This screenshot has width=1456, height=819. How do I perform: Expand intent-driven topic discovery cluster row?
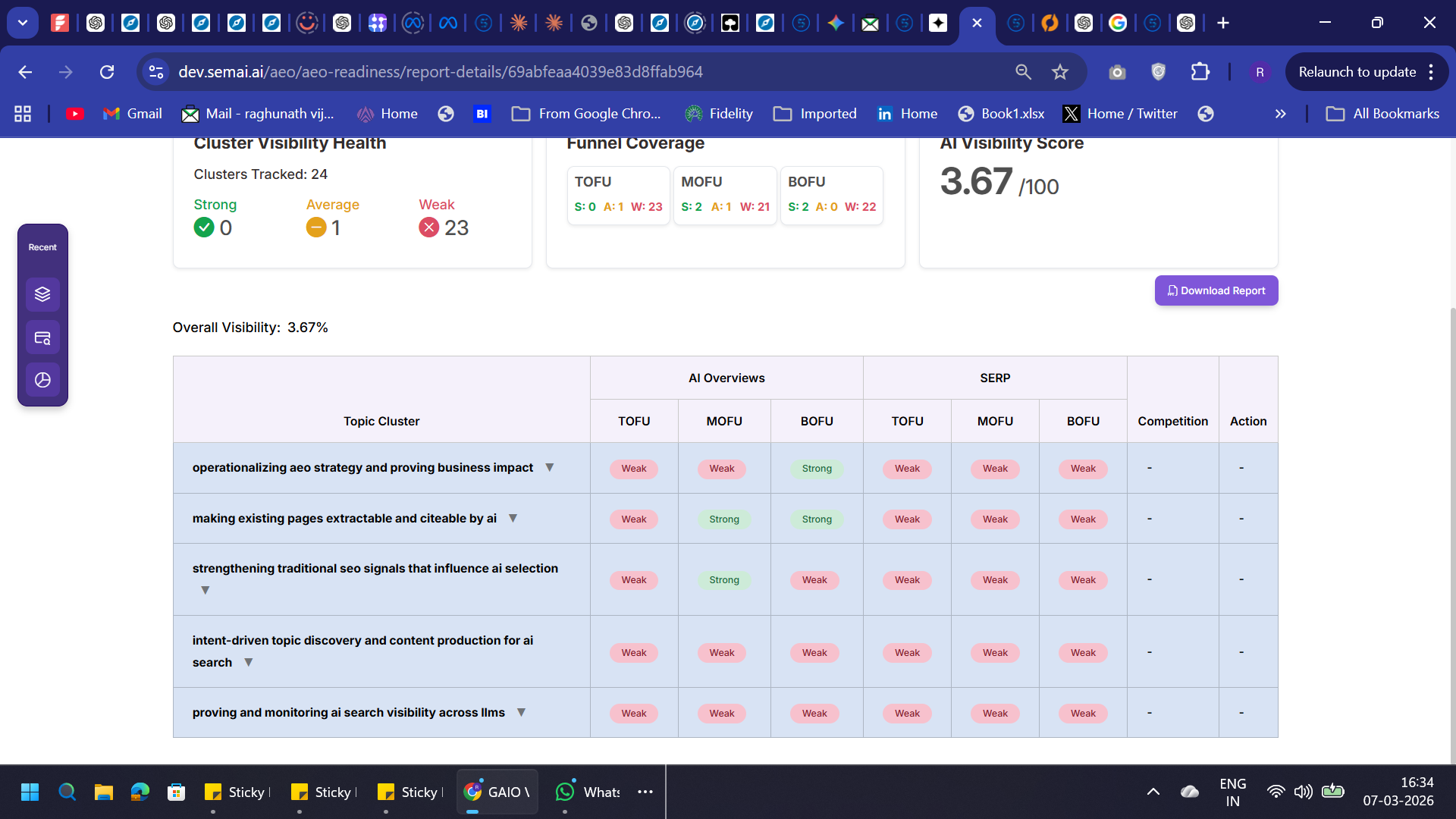pos(248,663)
